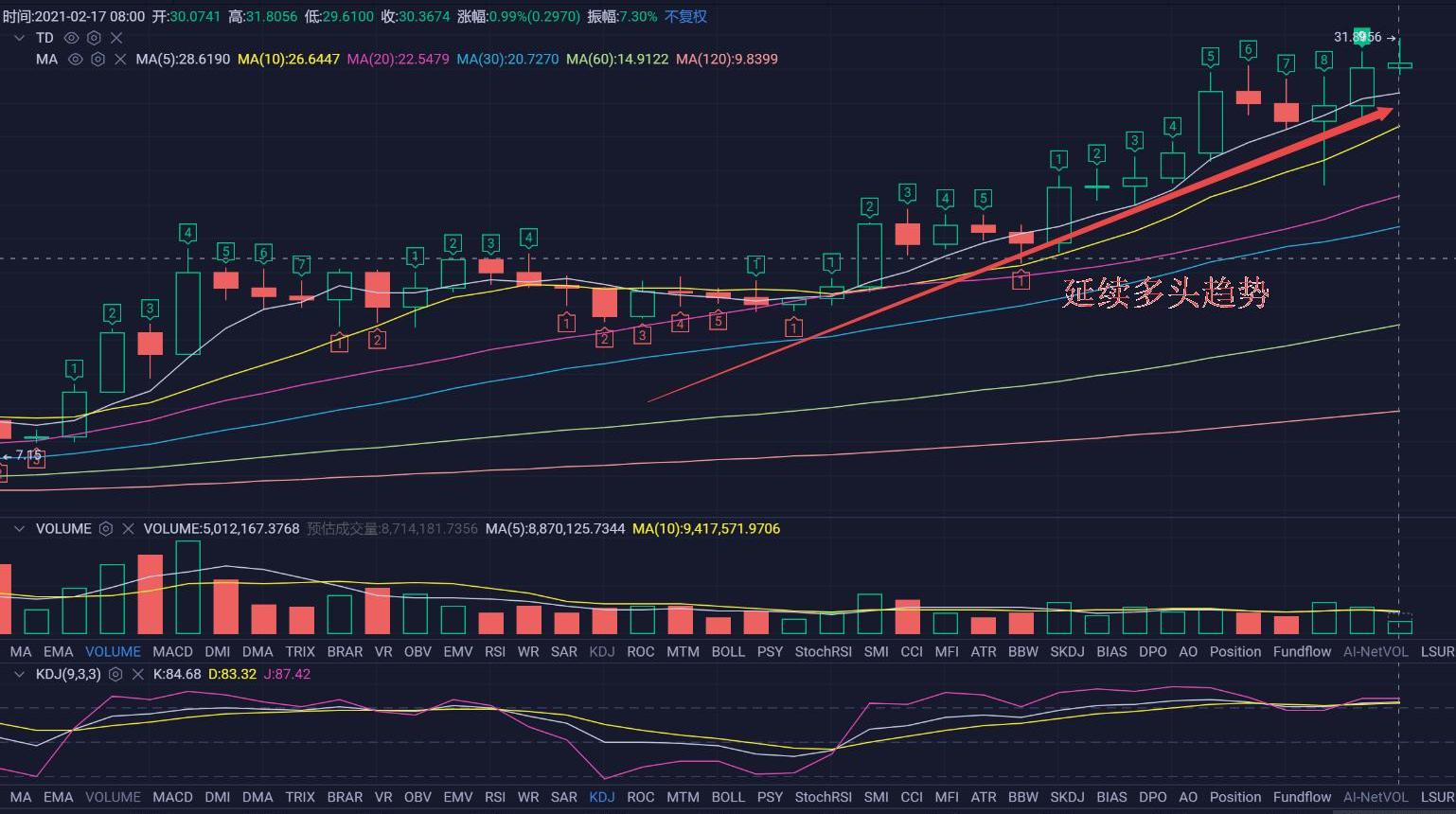Click MA(30) blue legend label
Screen dimensions: 1456x814
[x=507, y=59]
